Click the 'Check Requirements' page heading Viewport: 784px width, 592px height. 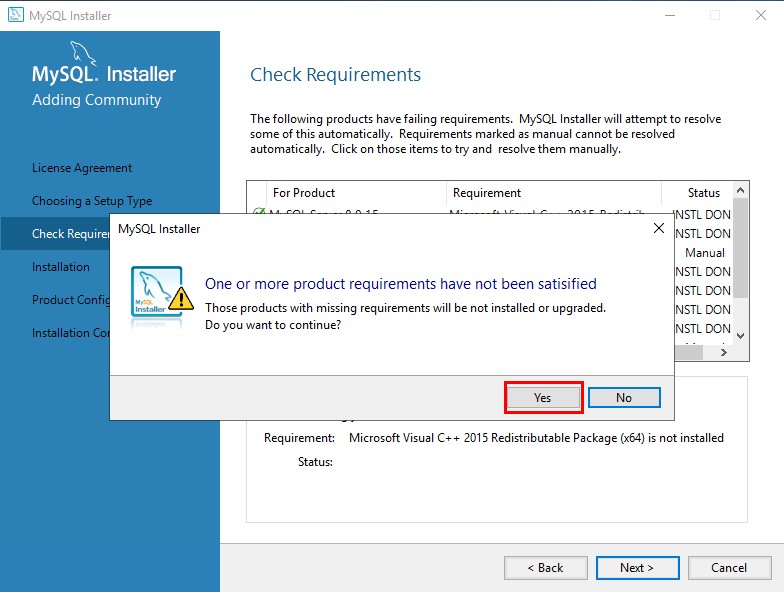(336, 74)
